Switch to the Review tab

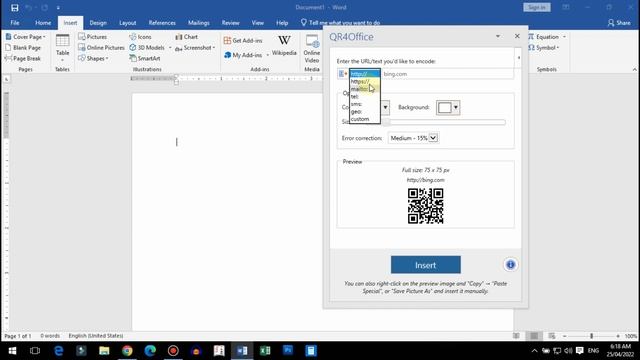click(231, 23)
